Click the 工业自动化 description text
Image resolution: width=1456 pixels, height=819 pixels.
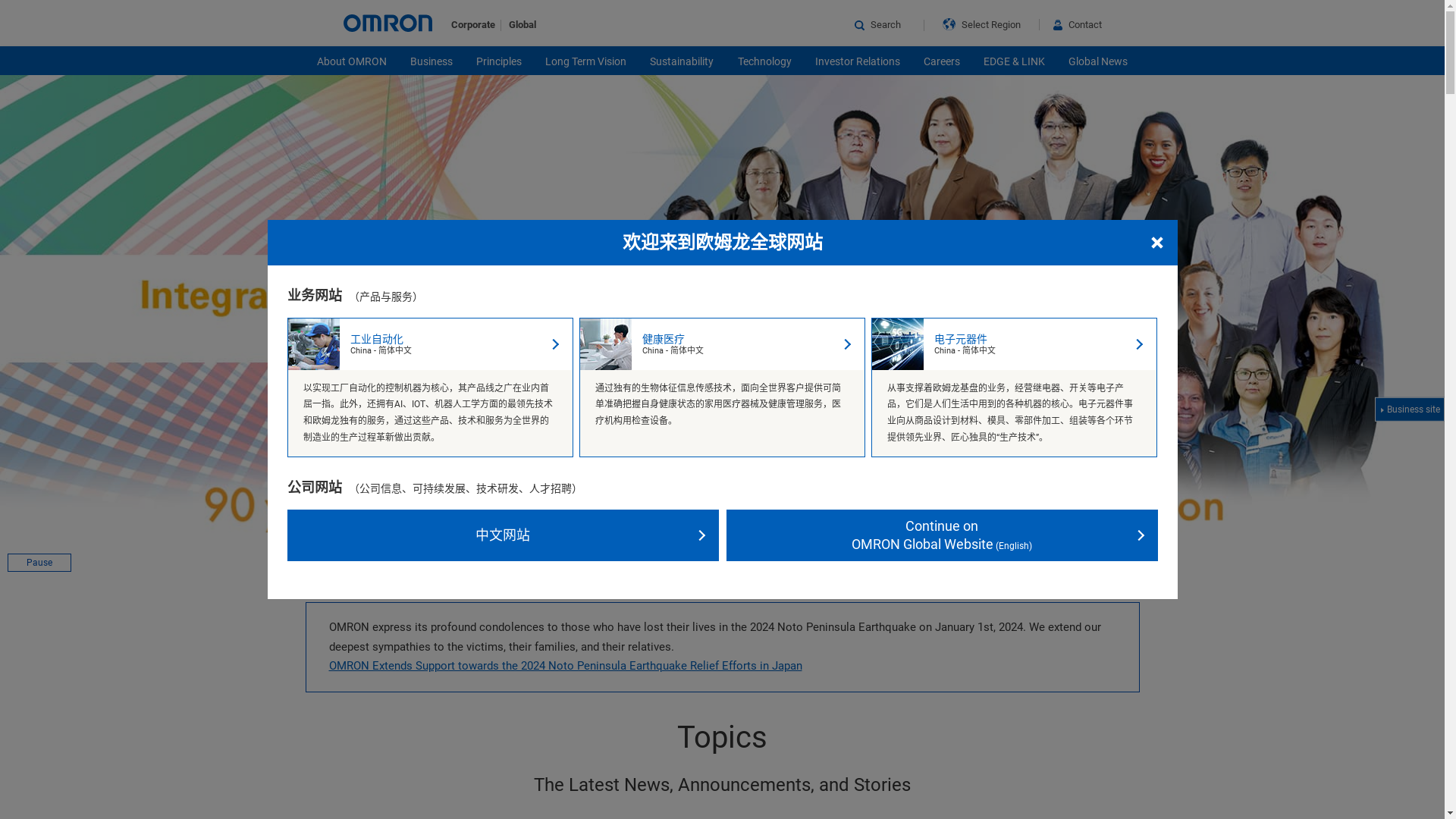428,413
